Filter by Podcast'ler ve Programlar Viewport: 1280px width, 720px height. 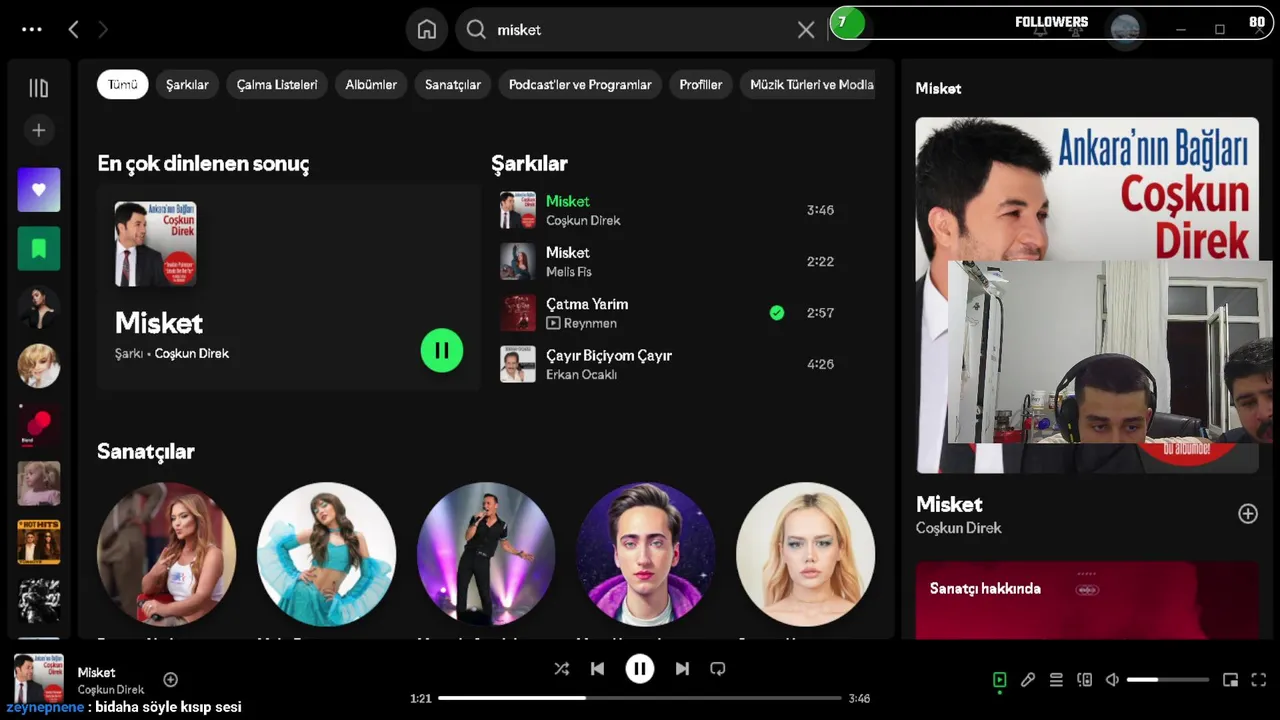(x=580, y=85)
